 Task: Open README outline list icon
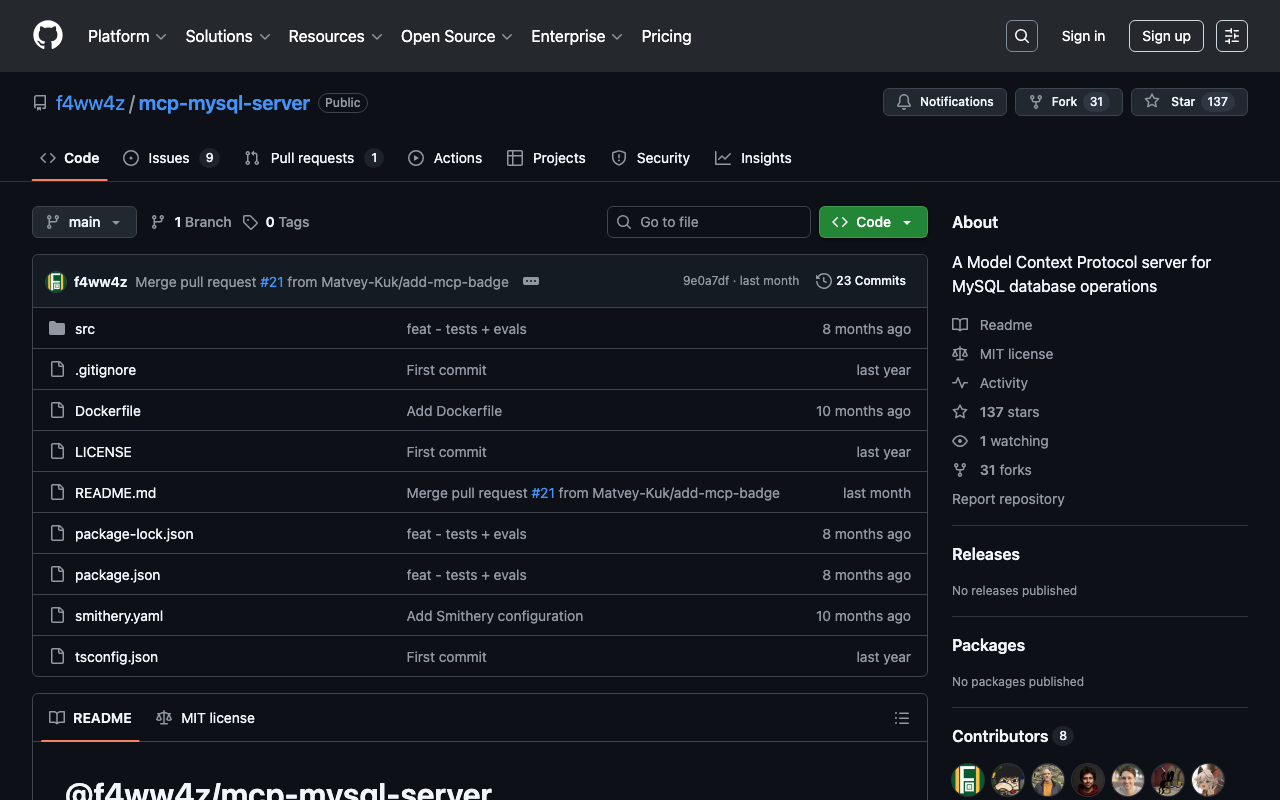click(x=901, y=718)
